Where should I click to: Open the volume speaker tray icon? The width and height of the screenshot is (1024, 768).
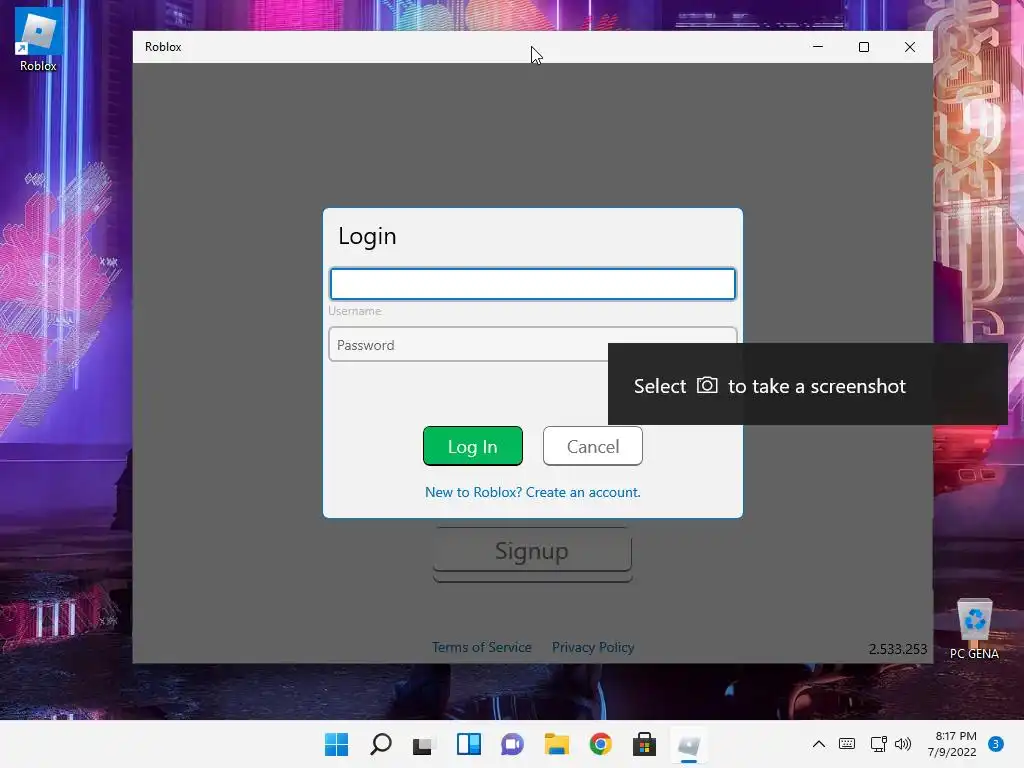coord(903,744)
